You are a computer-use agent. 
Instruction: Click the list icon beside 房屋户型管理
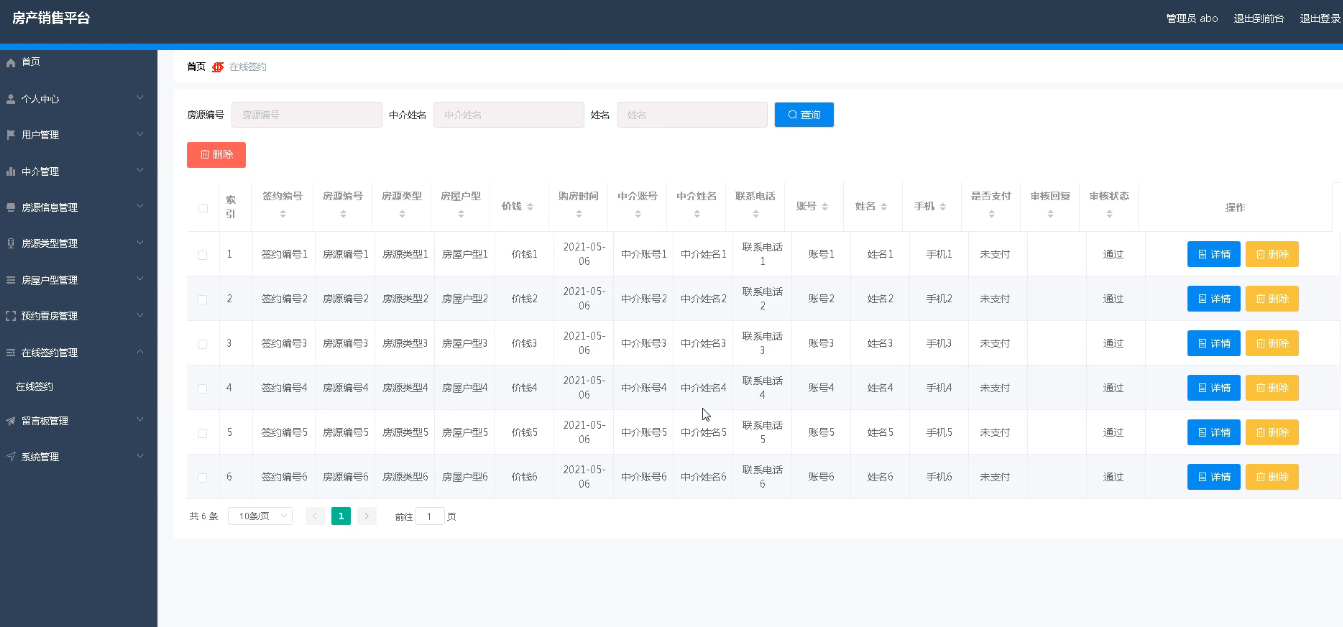[11, 280]
